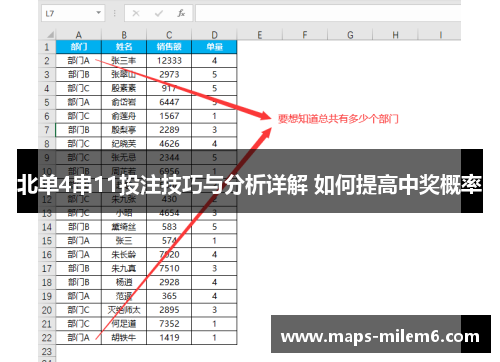Click the 销售额 header cell
The width and height of the screenshot is (500, 362).
169,47
